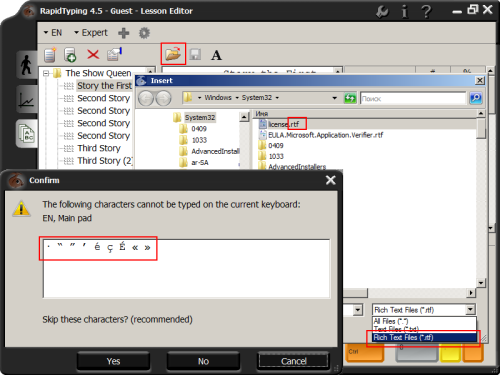Close the Confirm dialog

tap(331, 180)
